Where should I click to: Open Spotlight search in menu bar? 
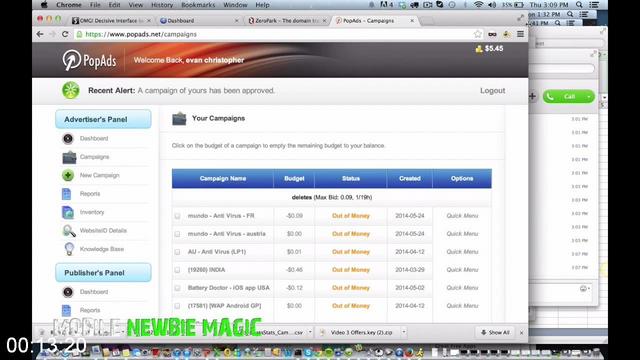pos(579,5)
